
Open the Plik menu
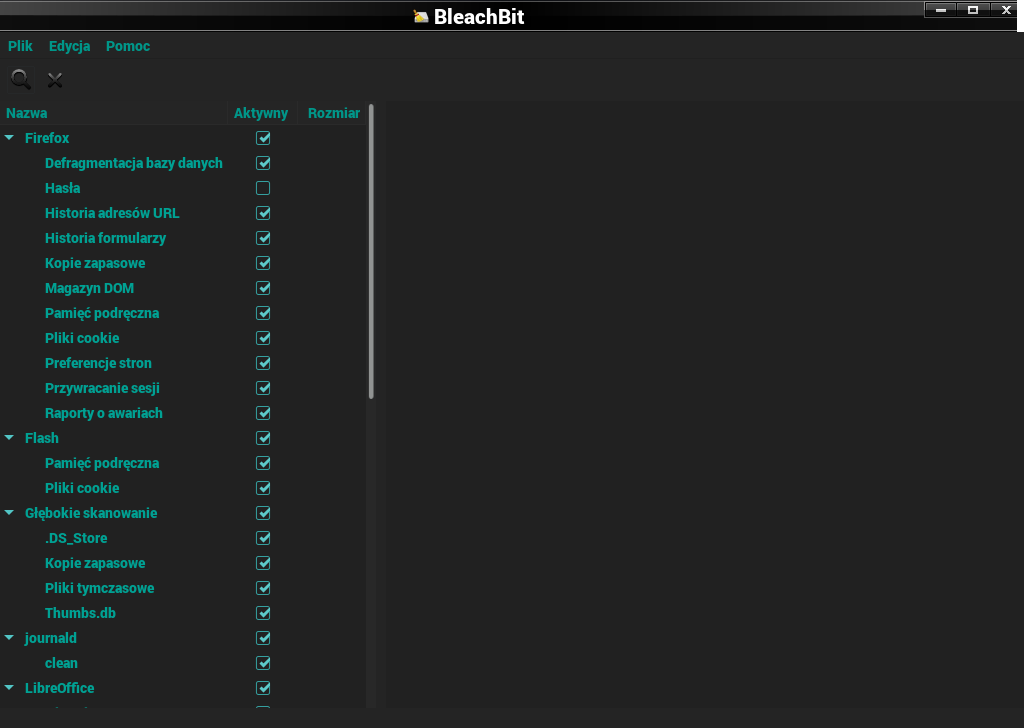tap(20, 46)
